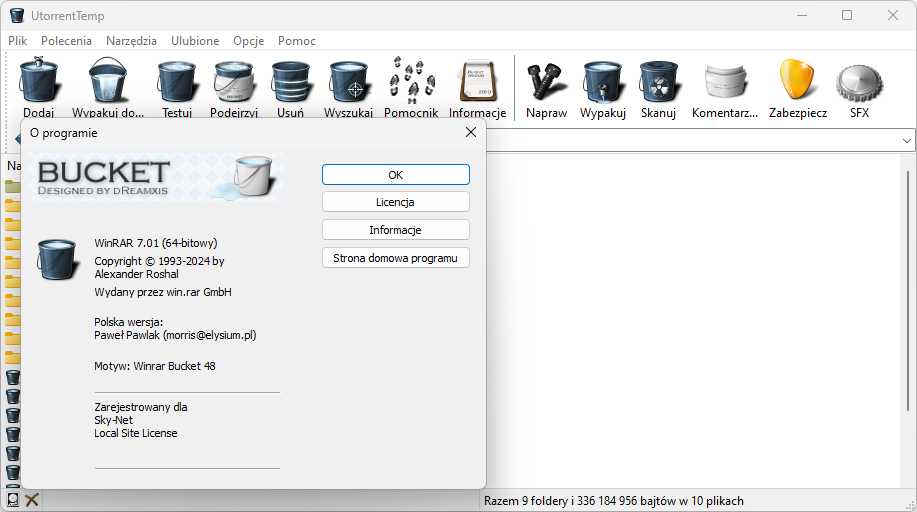Click the Testuj toolbar icon
Image resolution: width=917 pixels, height=512 pixels.
(177, 82)
